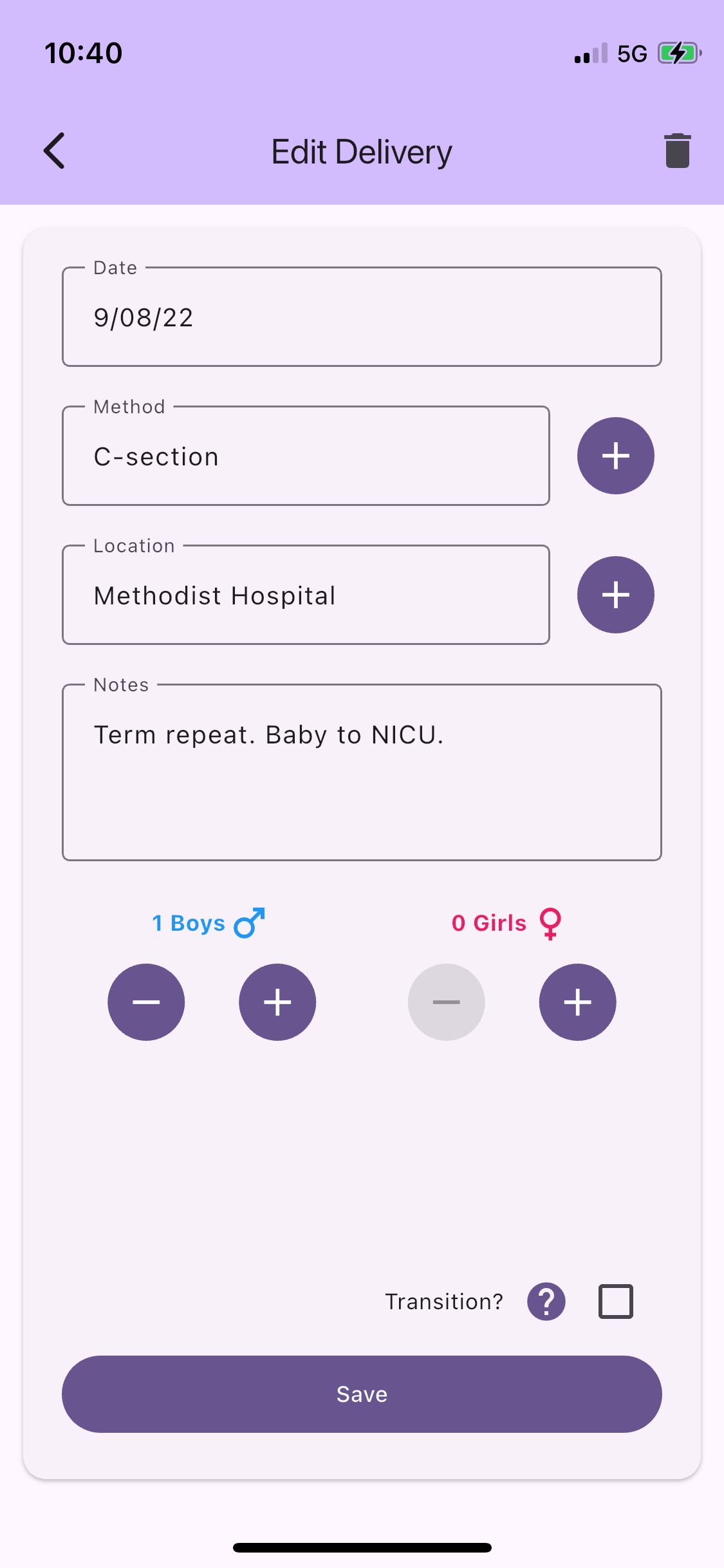This screenshot has height=1568, width=724.
Task: Open the Location field options
Action: pos(306,595)
